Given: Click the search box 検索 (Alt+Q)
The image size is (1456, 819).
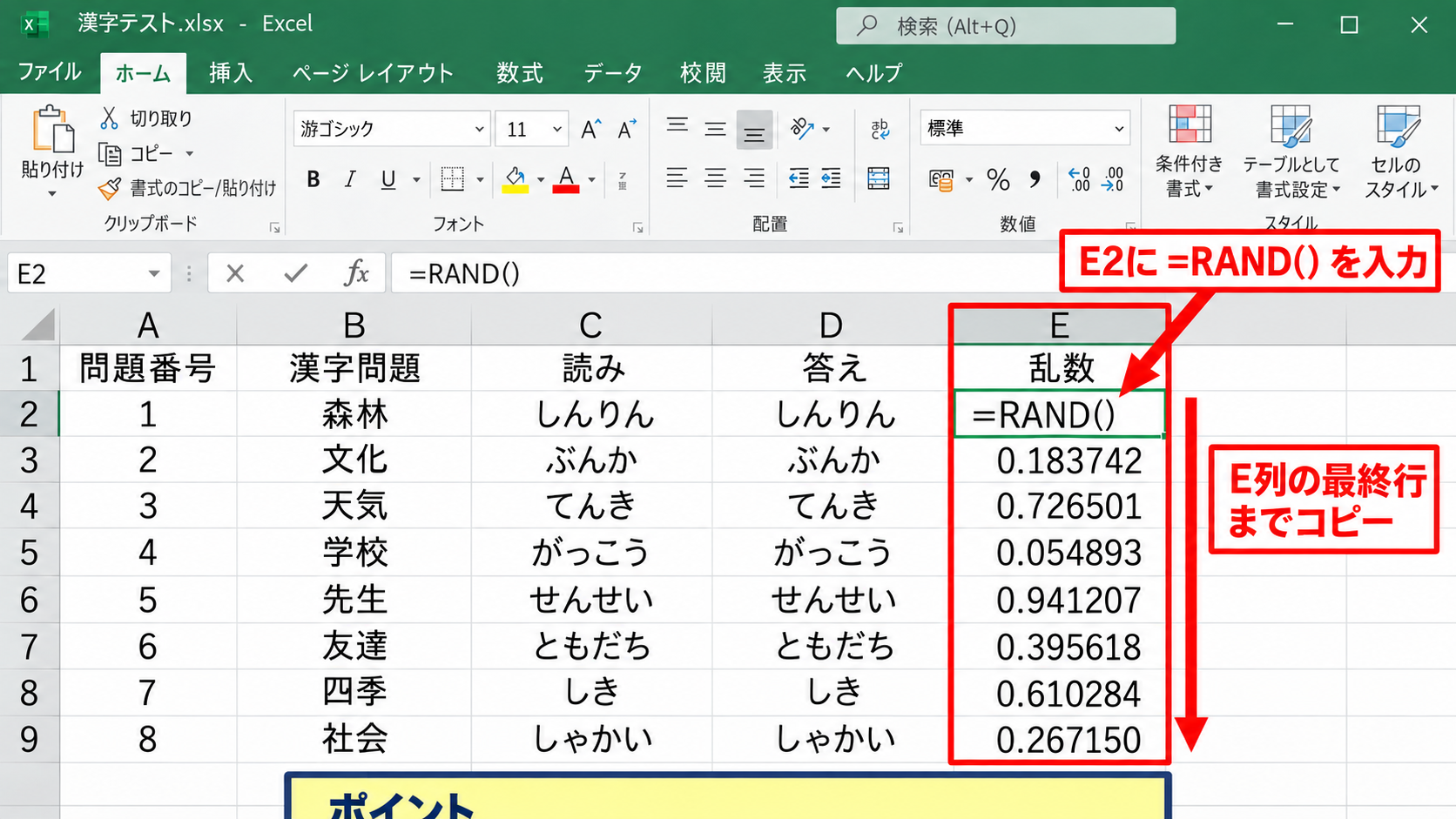Looking at the screenshot, I should 1006,26.
